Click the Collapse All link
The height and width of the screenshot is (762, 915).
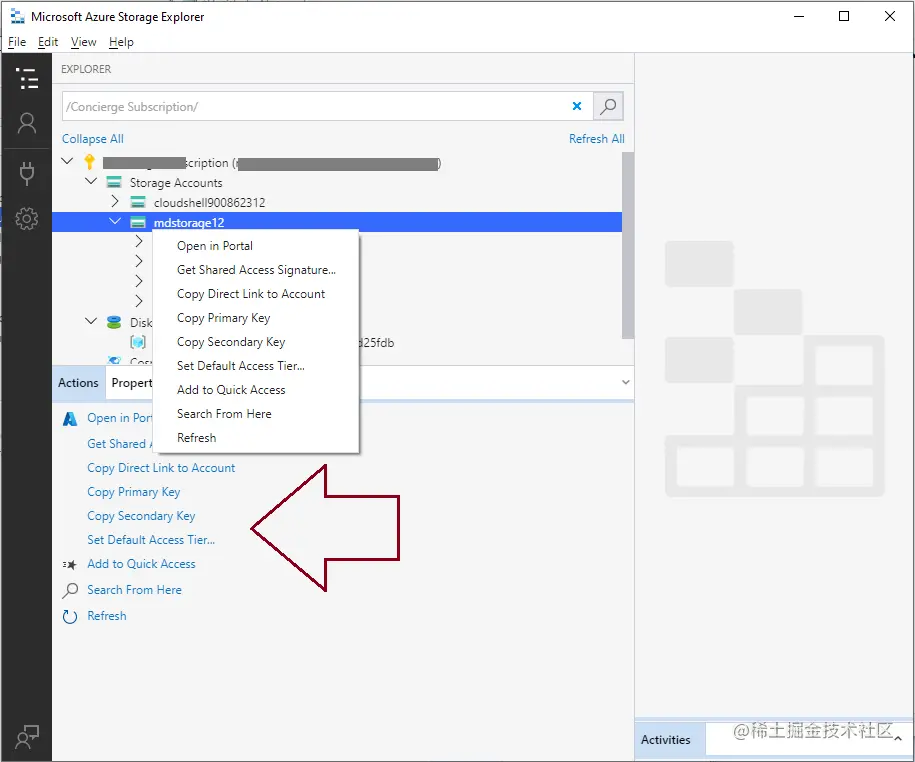click(92, 138)
